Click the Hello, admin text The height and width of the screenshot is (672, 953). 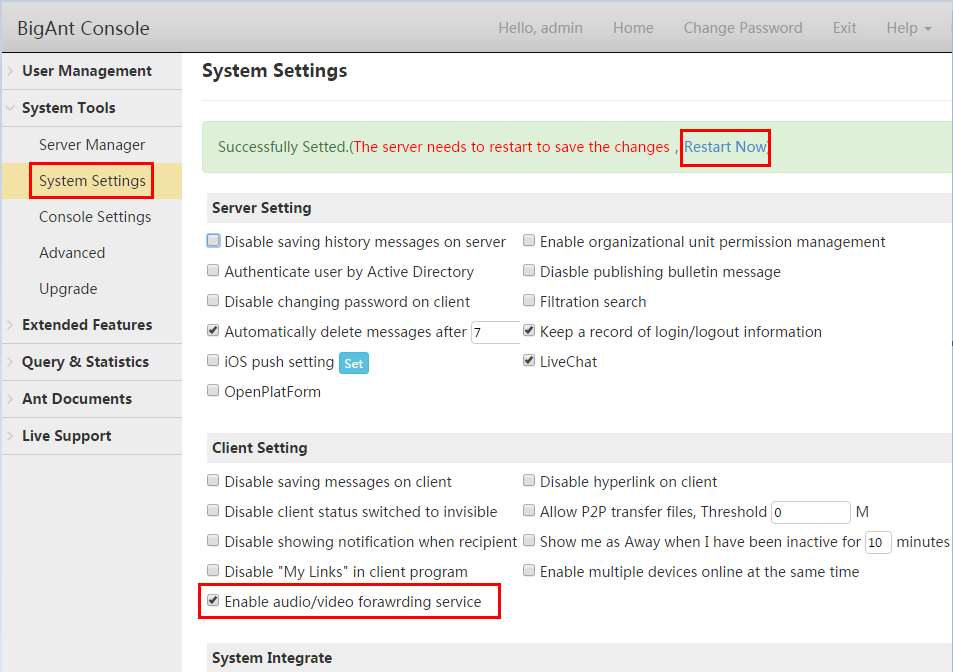click(x=540, y=28)
